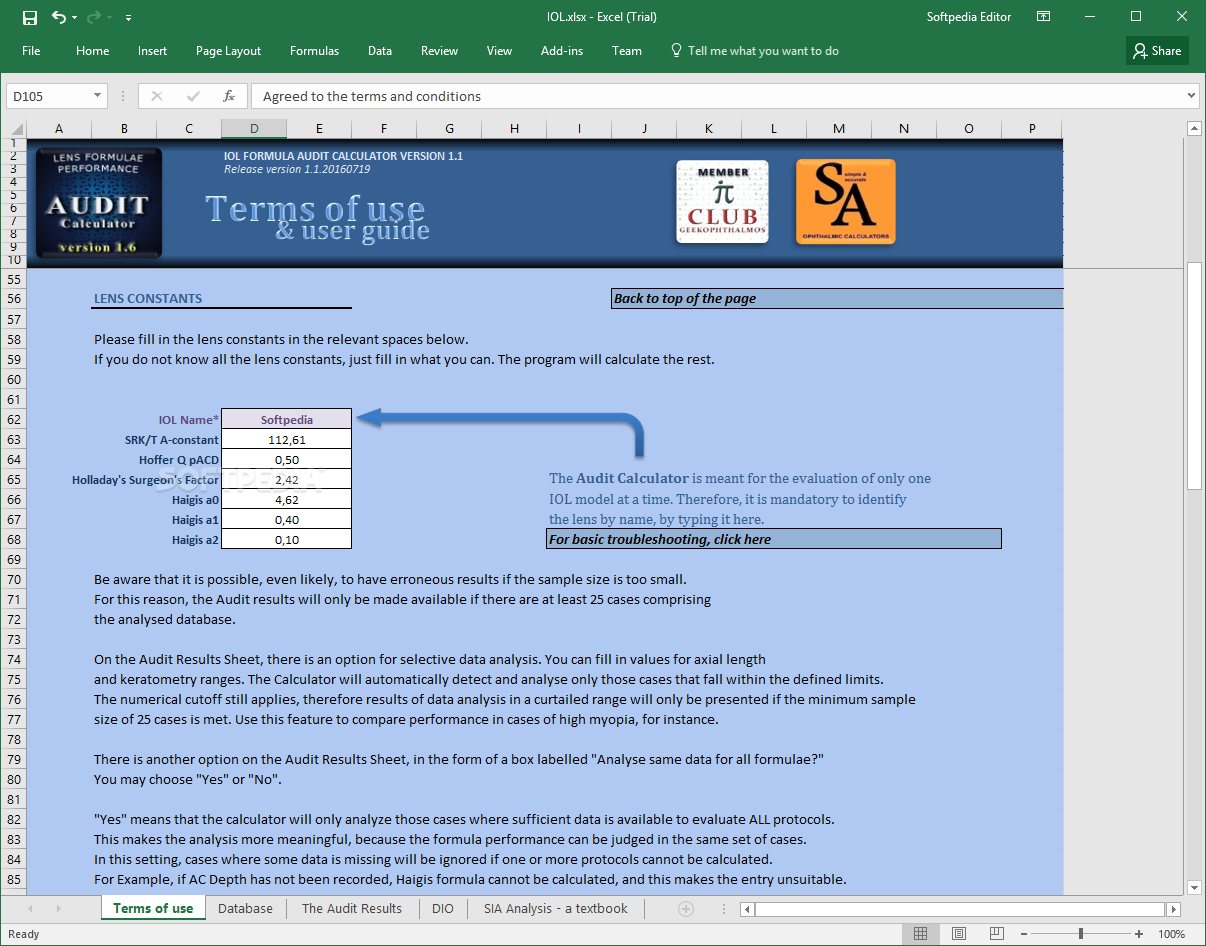This screenshot has height=946, width=1206.
Task: Select the Haigis a1 value 0,40
Action: (286, 519)
